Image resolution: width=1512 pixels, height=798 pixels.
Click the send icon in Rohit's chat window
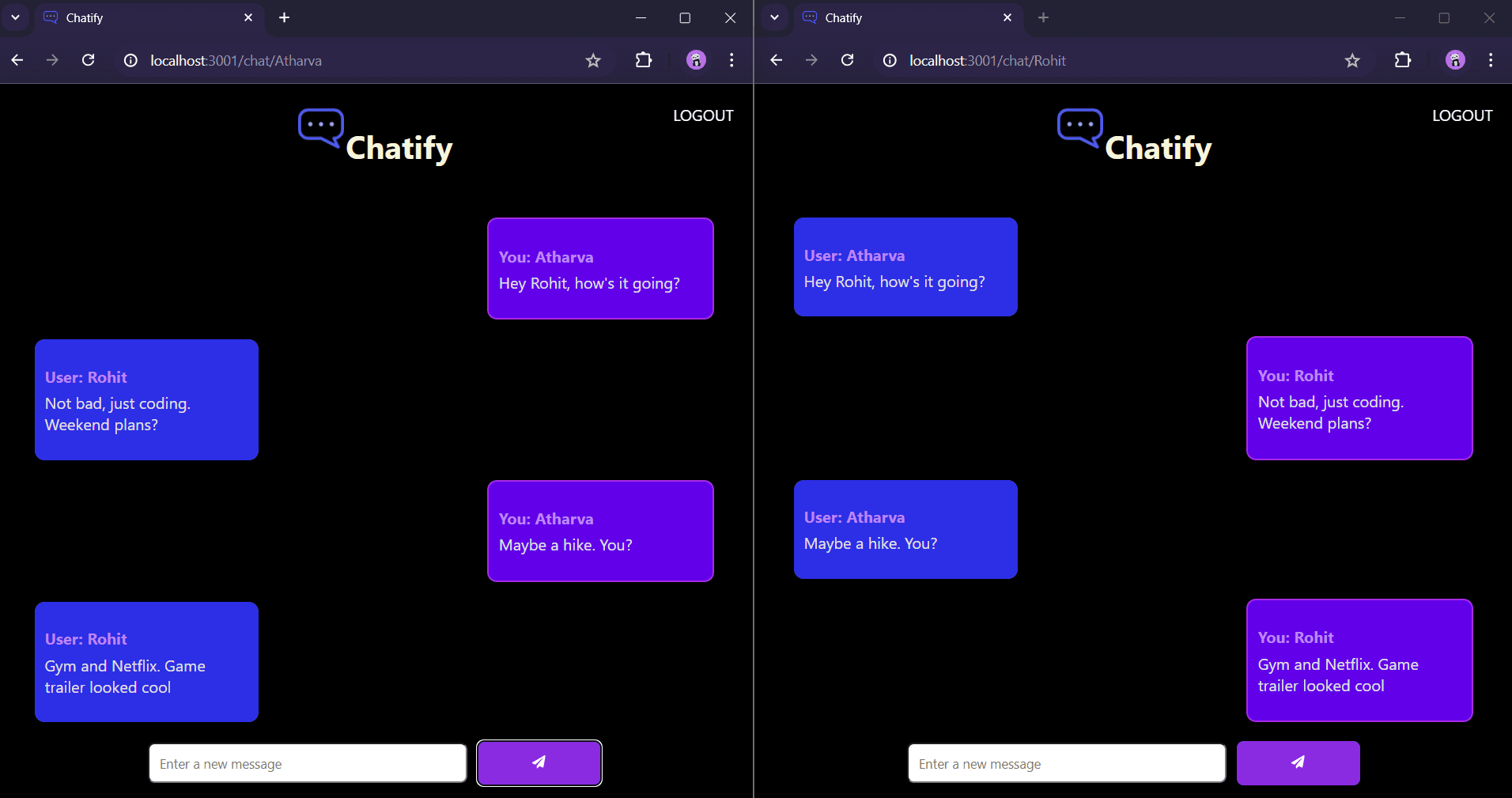tap(1298, 762)
